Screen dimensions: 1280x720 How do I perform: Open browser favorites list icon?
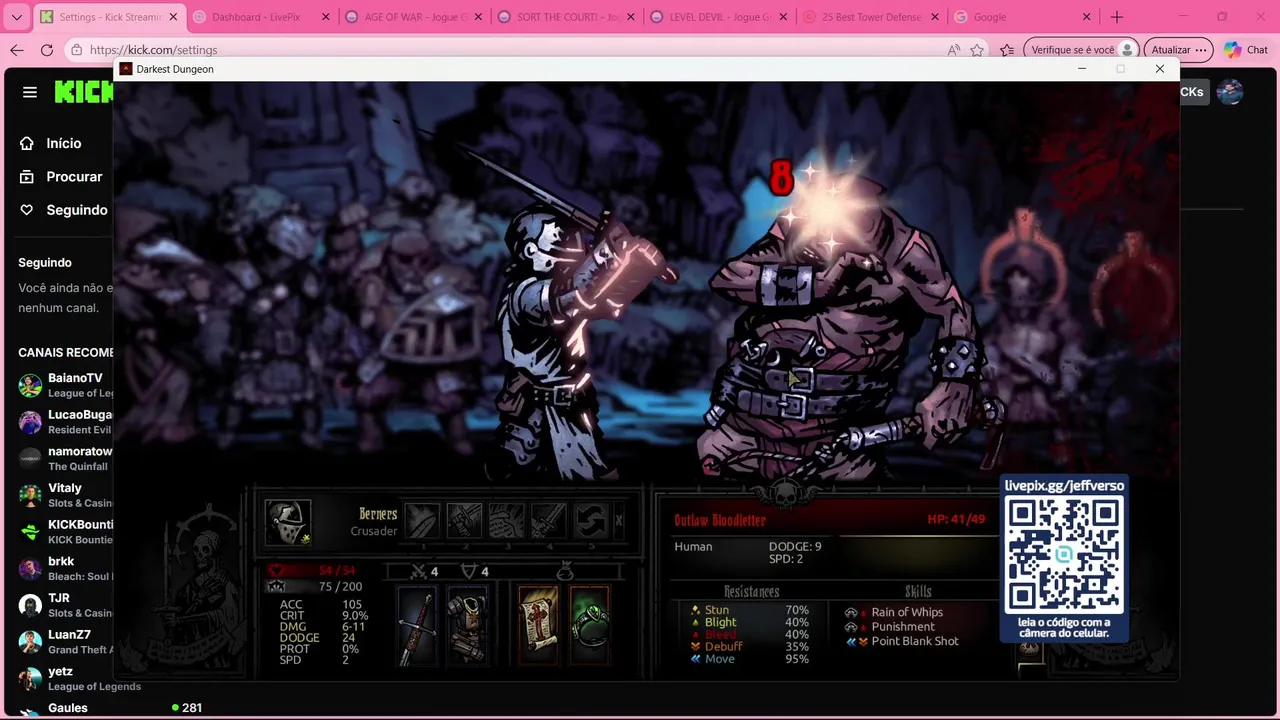click(1007, 50)
